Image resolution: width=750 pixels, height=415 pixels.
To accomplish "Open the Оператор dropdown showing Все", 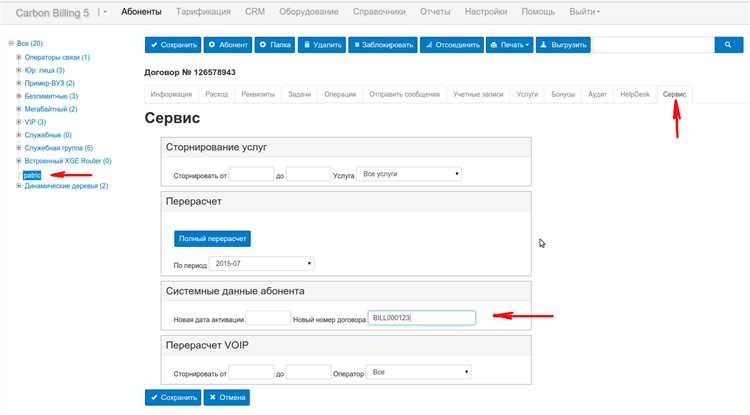I will (419, 372).
